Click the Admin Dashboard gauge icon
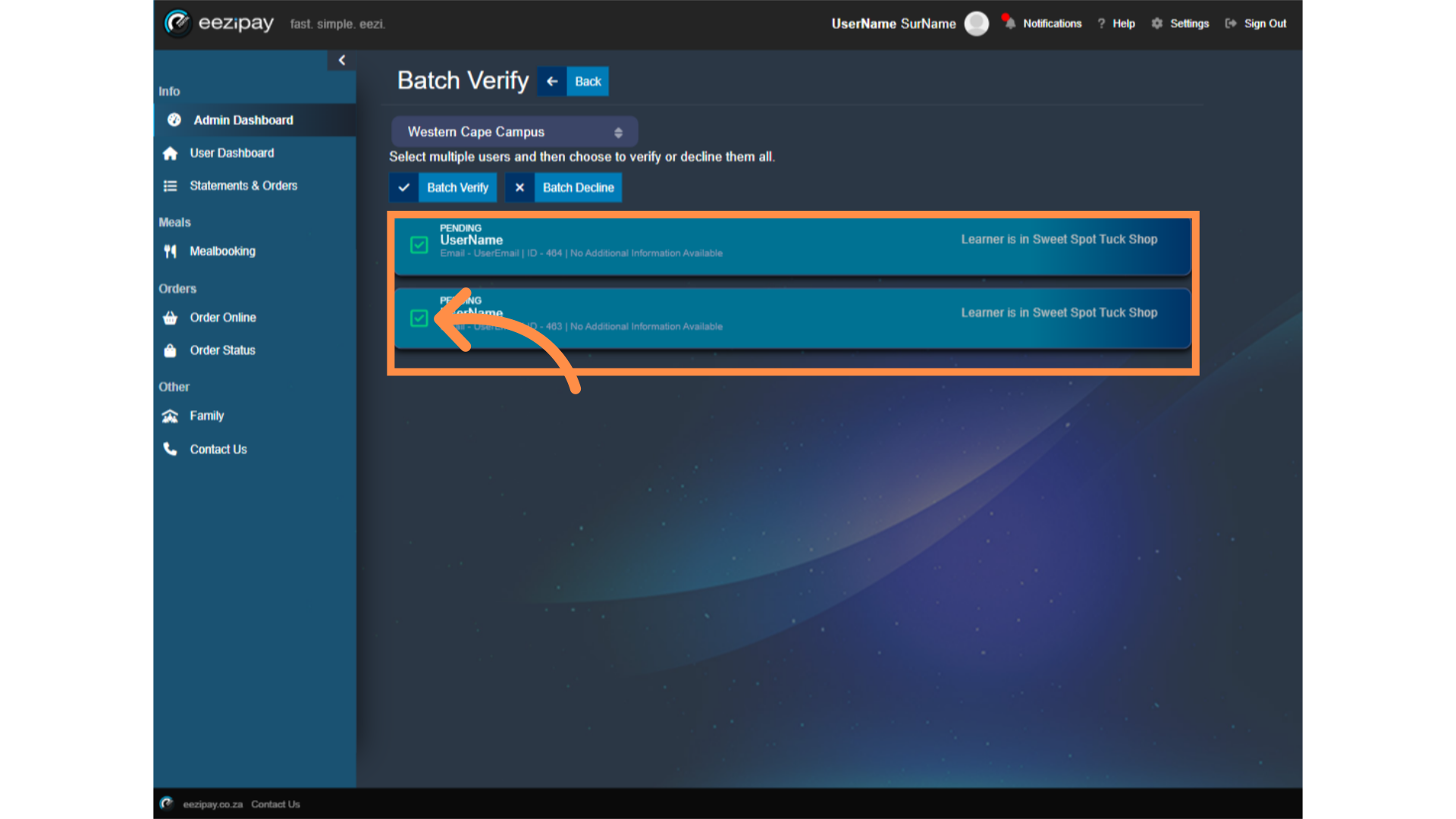The image size is (1456, 819). pyautogui.click(x=174, y=120)
